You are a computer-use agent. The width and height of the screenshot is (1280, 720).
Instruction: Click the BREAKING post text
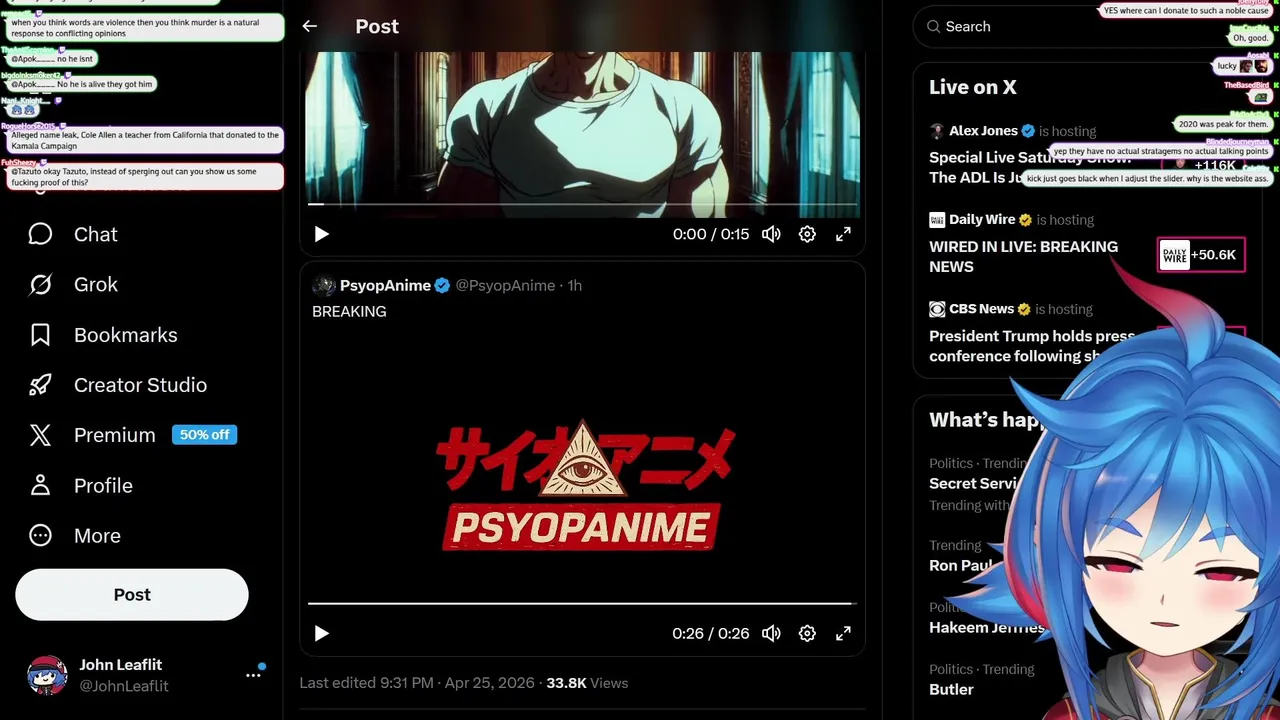349,311
